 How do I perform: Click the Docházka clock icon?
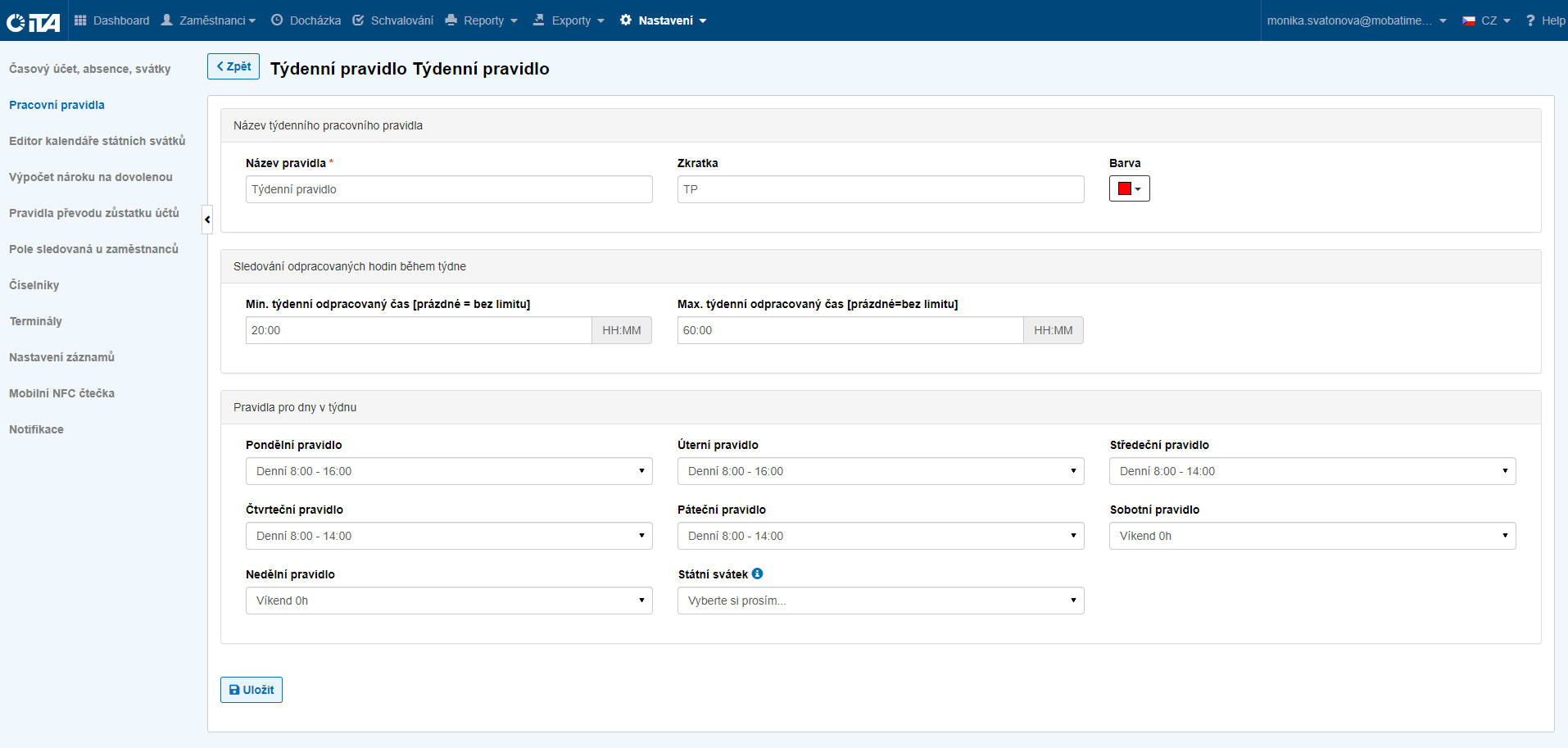click(277, 20)
